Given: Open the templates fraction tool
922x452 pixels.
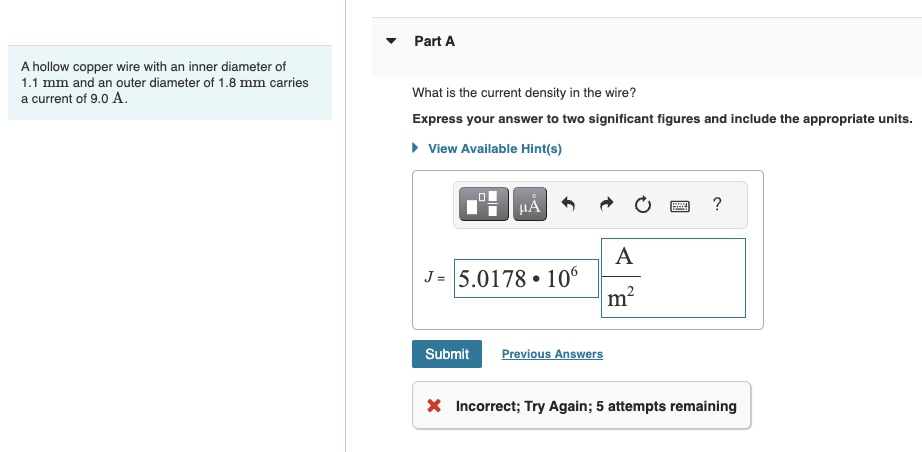Looking at the screenshot, I should pos(483,205).
